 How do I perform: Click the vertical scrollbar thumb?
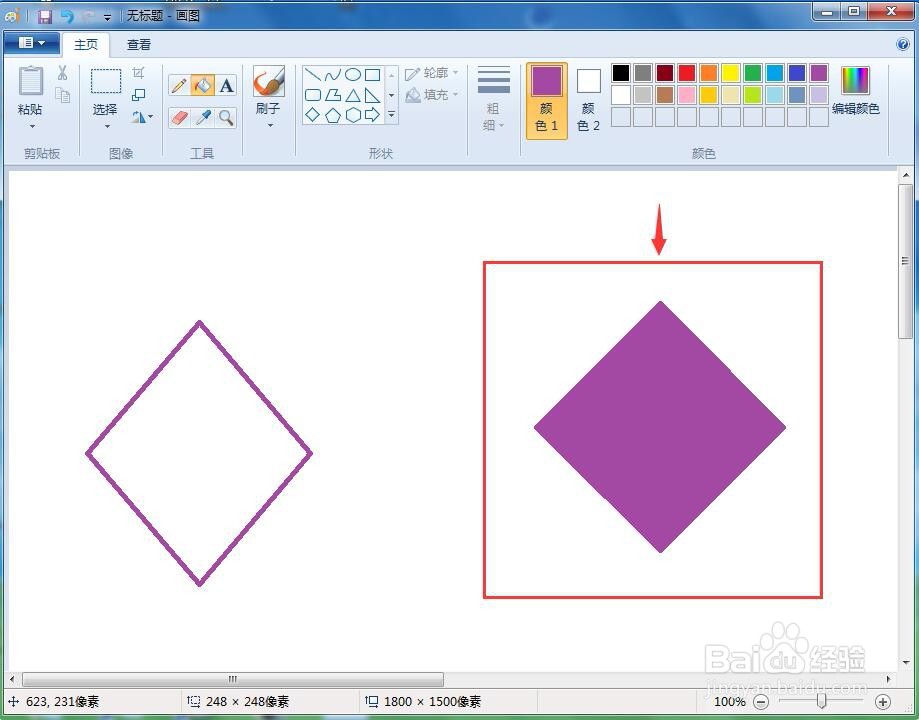pos(906,261)
